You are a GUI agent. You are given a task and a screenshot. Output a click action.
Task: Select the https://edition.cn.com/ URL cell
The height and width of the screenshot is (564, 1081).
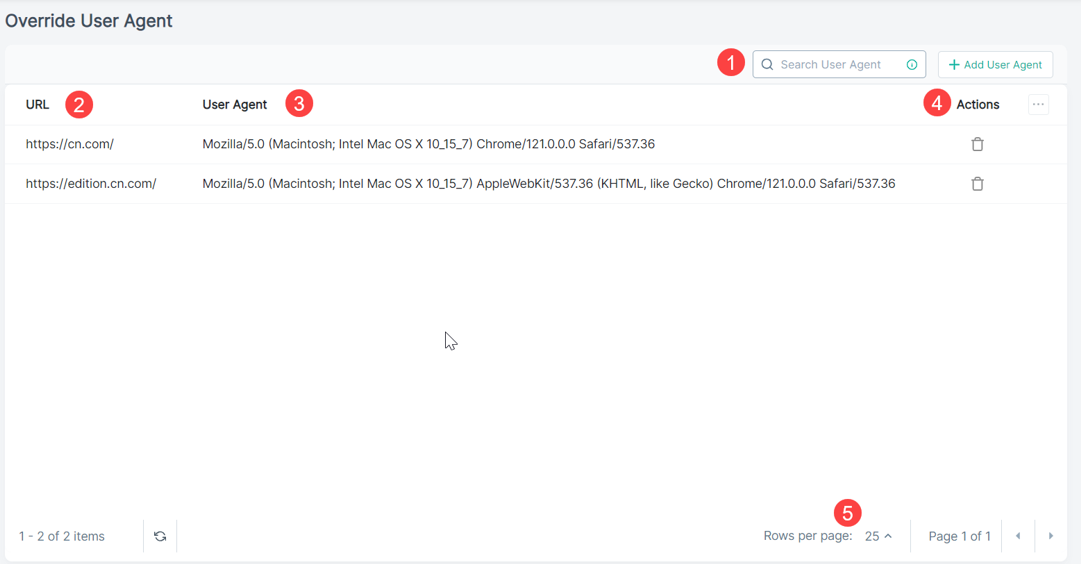(91, 184)
